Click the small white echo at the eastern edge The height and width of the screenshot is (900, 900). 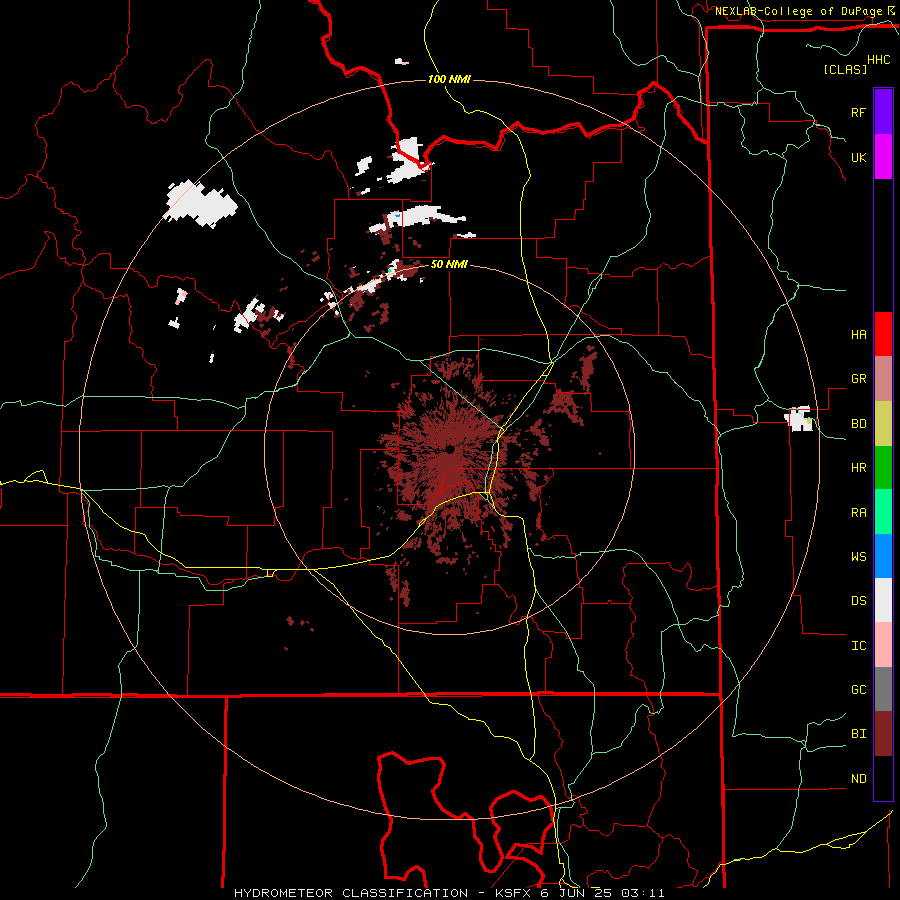[x=799, y=418]
